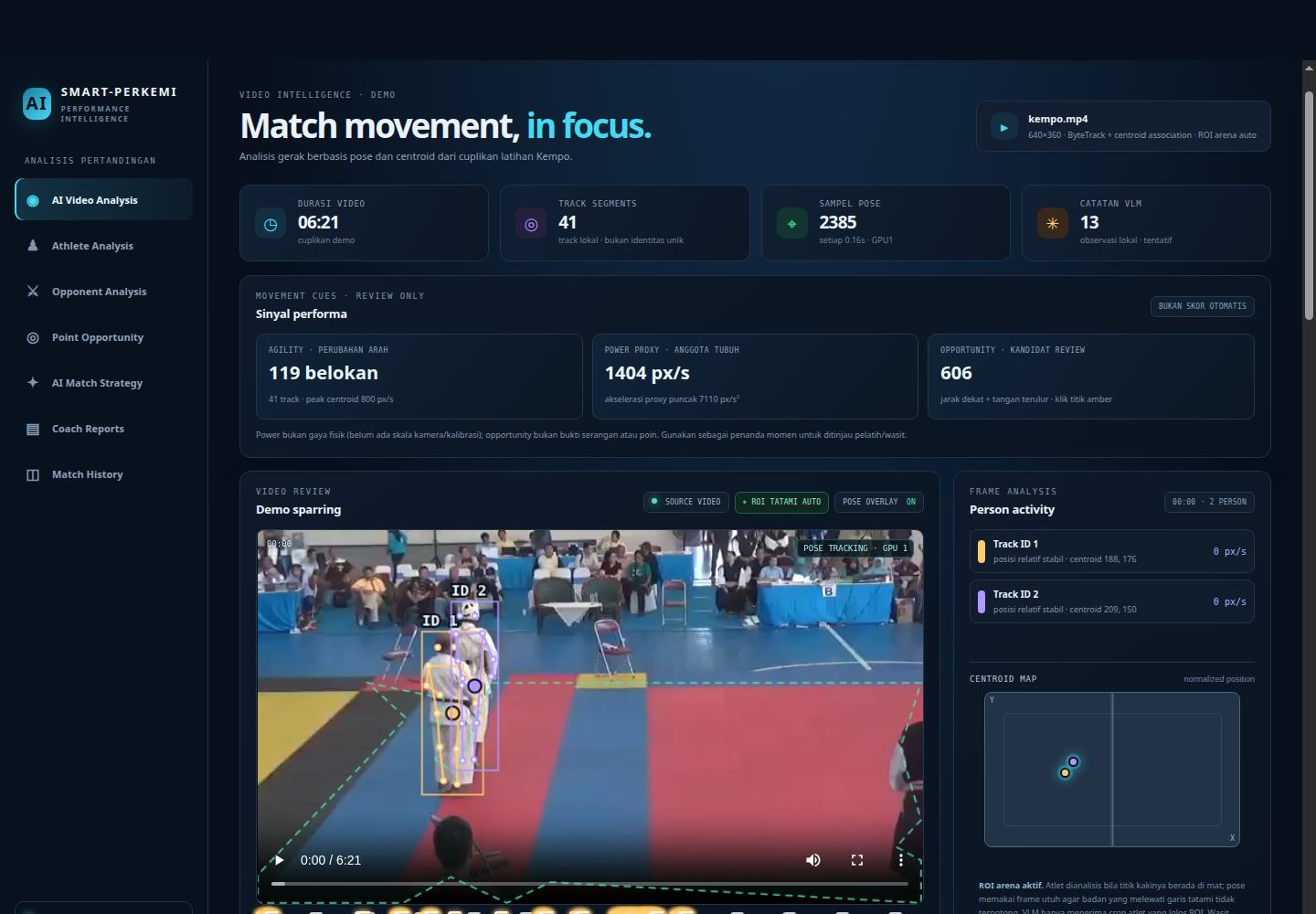This screenshot has height=914, width=1316.
Task: Click the purple centroid dot on map
Action: tap(1074, 761)
